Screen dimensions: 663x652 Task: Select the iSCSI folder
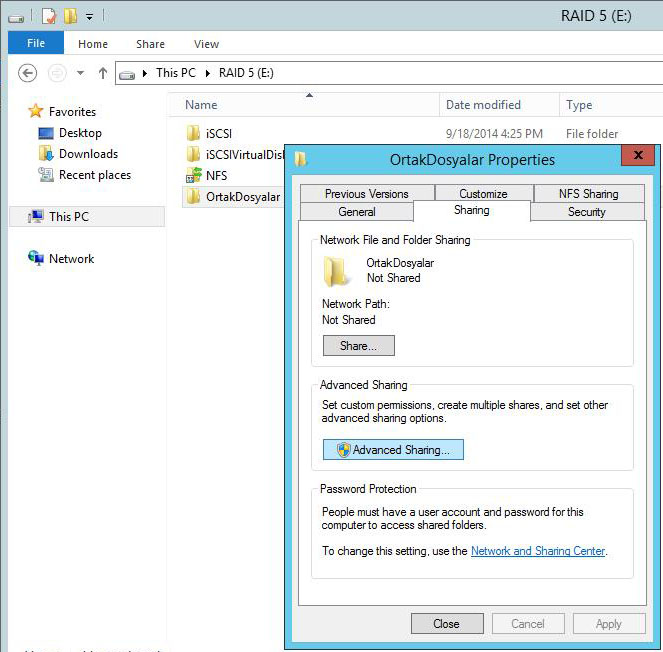218,133
